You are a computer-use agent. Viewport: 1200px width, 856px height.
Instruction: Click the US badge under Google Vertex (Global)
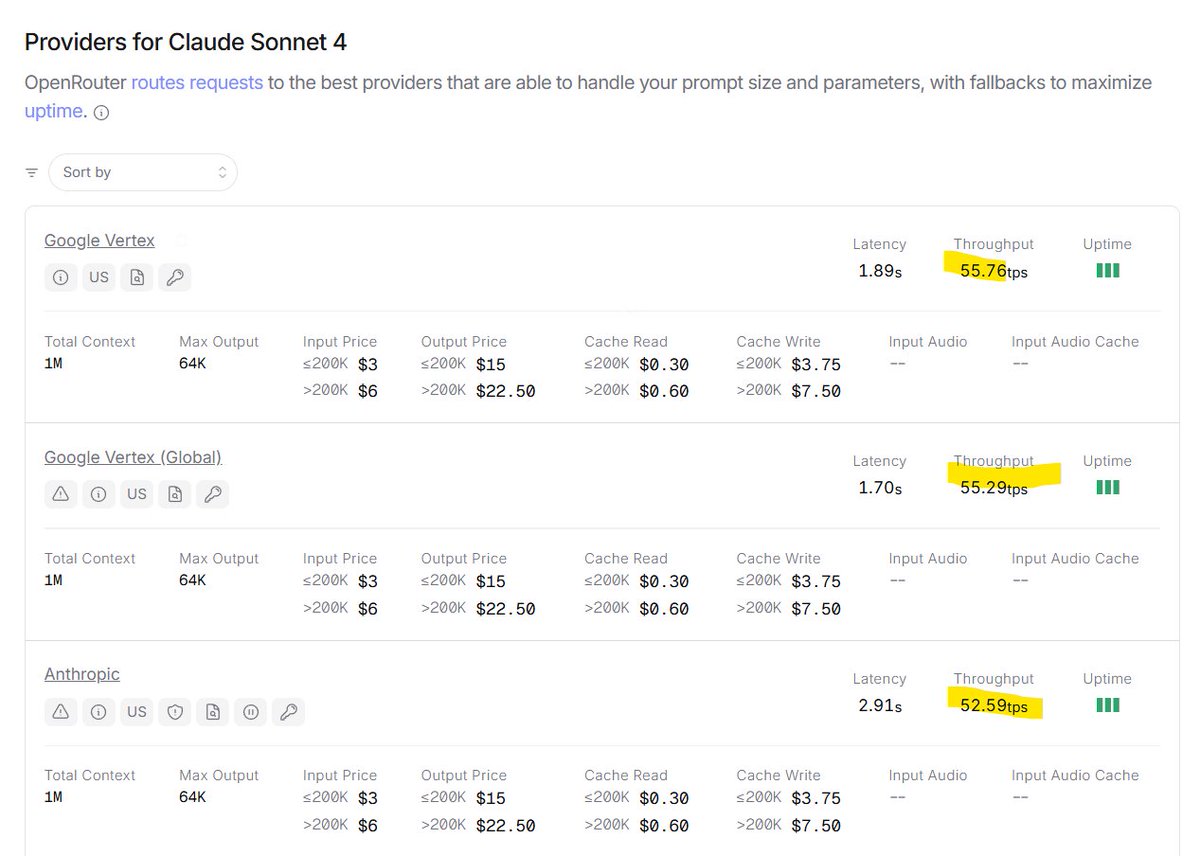pyautogui.click(x=137, y=494)
